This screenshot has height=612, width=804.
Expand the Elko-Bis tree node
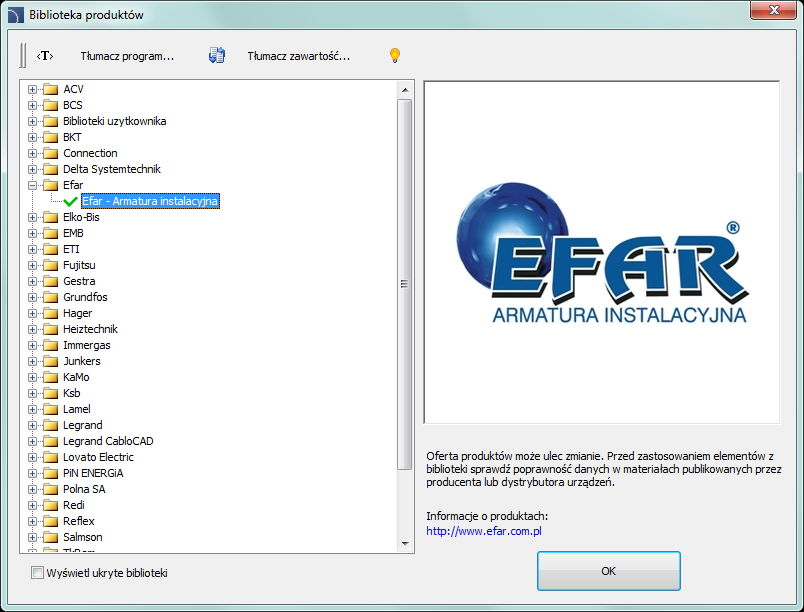click(x=32, y=217)
